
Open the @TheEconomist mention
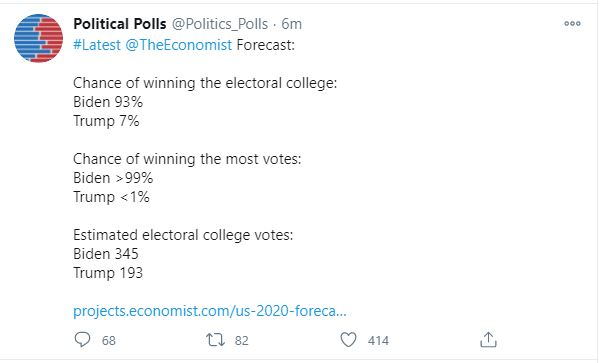pyautogui.click(x=179, y=45)
